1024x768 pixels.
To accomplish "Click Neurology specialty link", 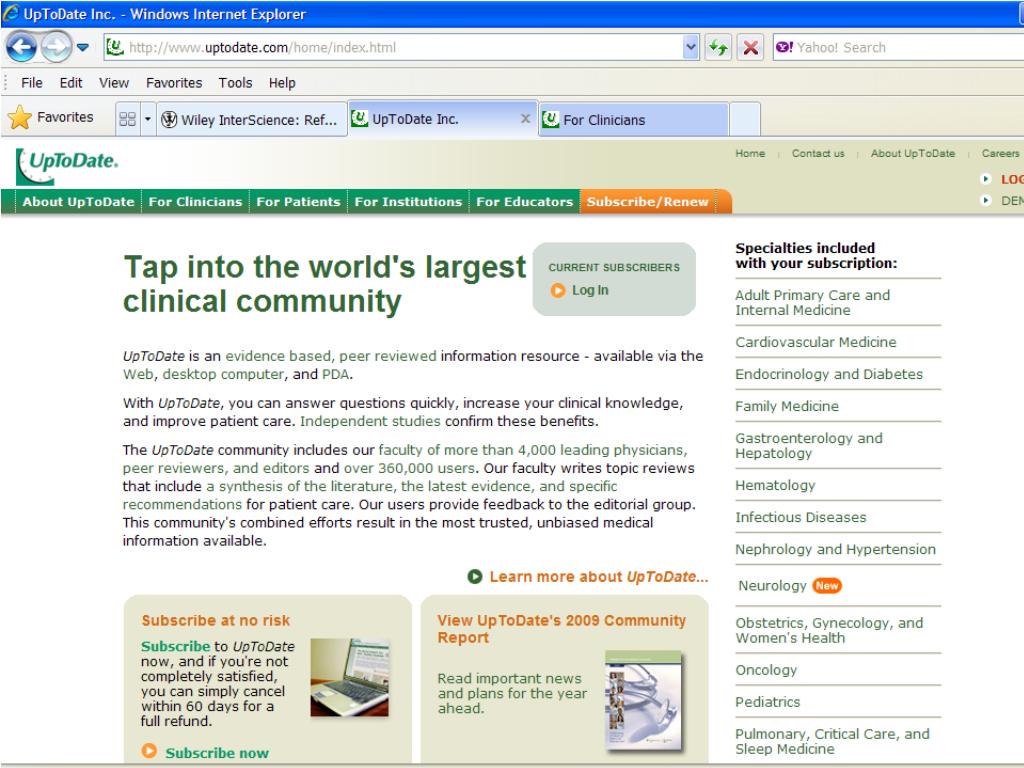I will 773,586.
